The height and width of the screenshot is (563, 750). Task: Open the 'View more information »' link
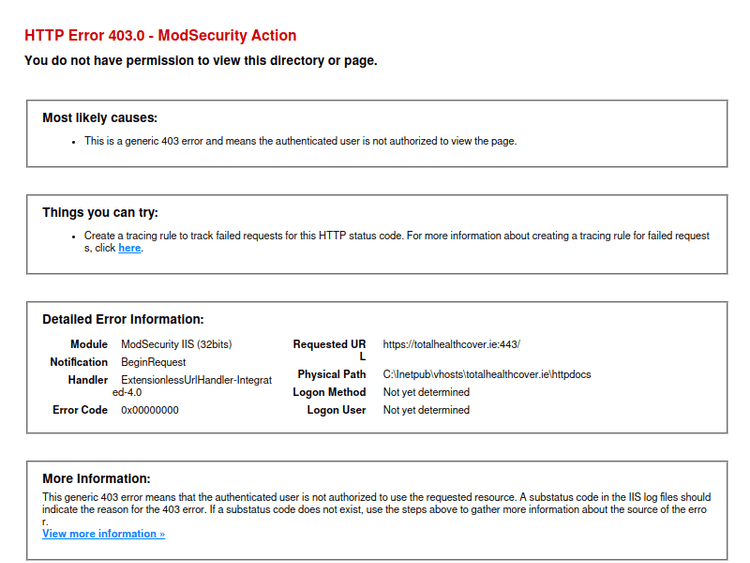103,534
